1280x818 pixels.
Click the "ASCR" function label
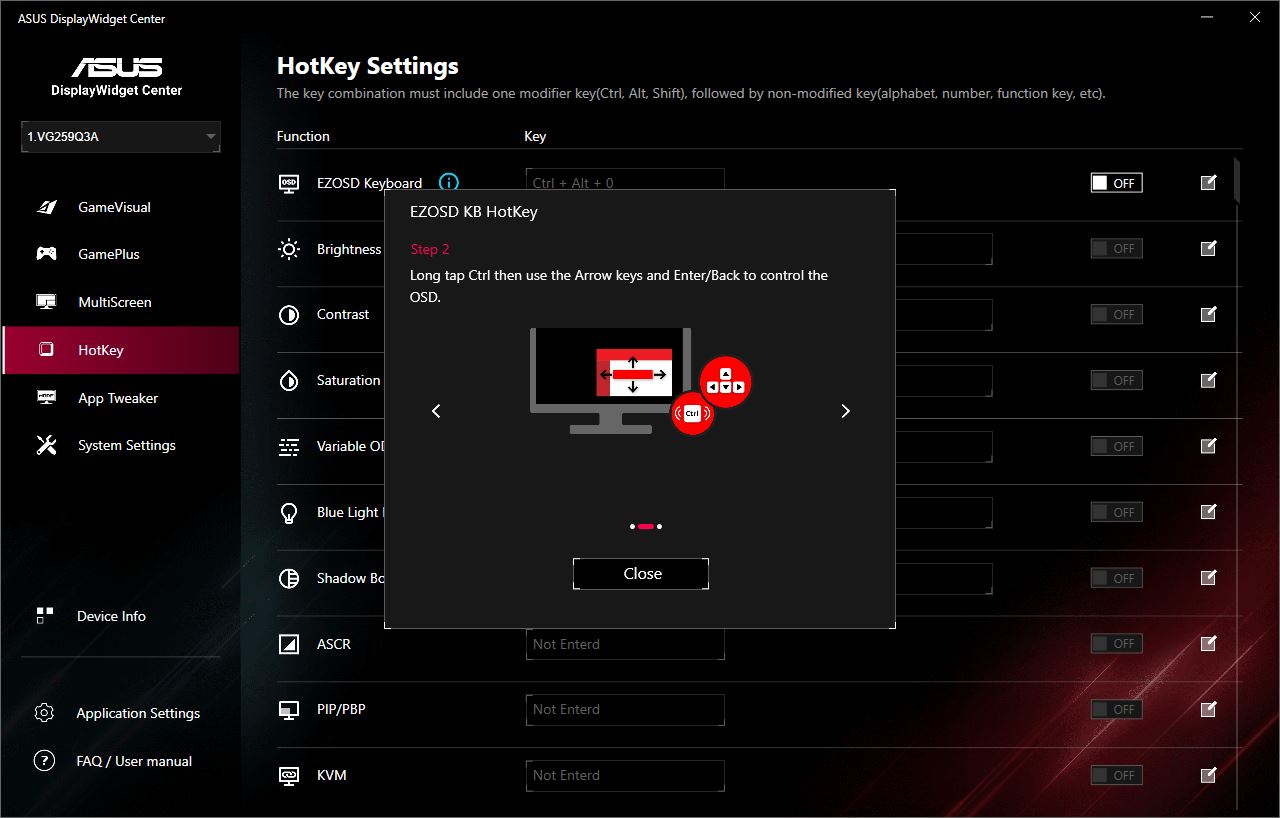334,644
